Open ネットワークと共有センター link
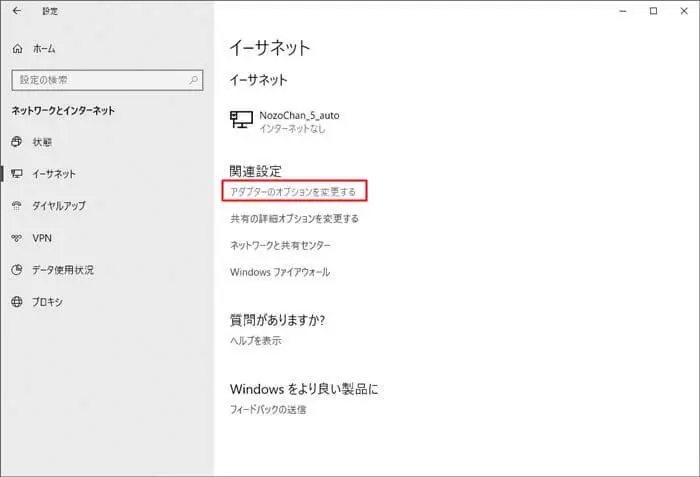Screen dimensions: 700x477 point(280,245)
